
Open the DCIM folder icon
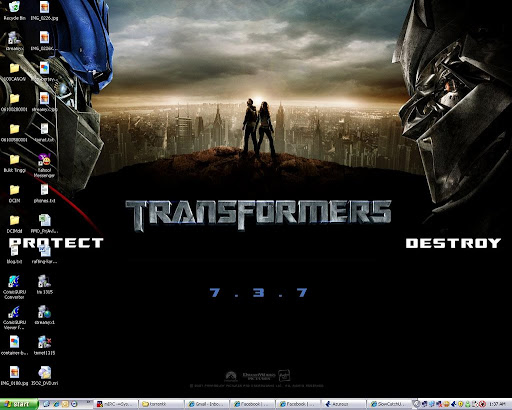(14, 193)
